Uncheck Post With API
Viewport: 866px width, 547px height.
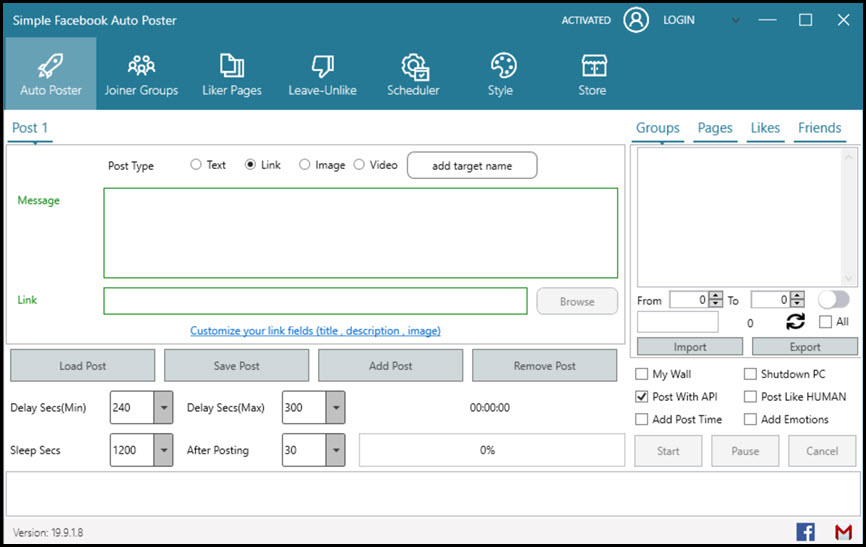[641, 397]
